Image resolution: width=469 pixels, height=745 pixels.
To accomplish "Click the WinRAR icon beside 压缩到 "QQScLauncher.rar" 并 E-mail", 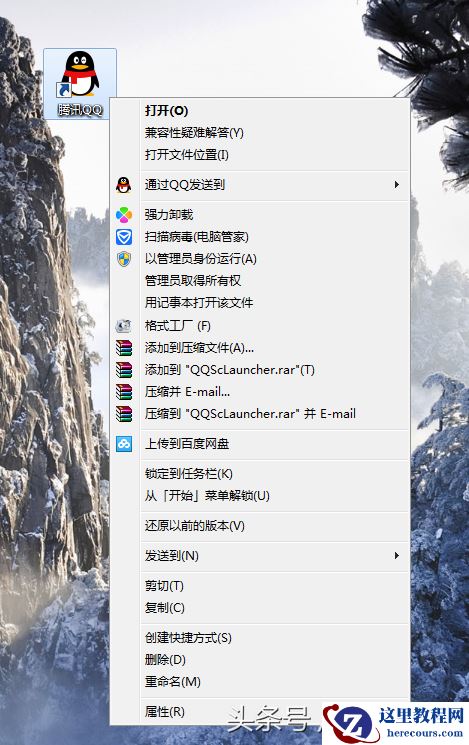I will (124, 414).
